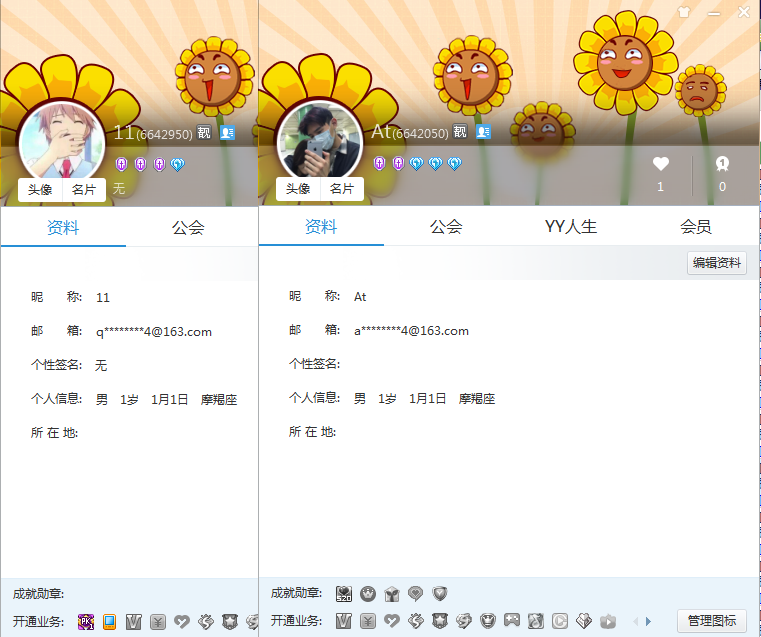
Task: Click the username 11(6642950) in the header
Action: point(153,132)
